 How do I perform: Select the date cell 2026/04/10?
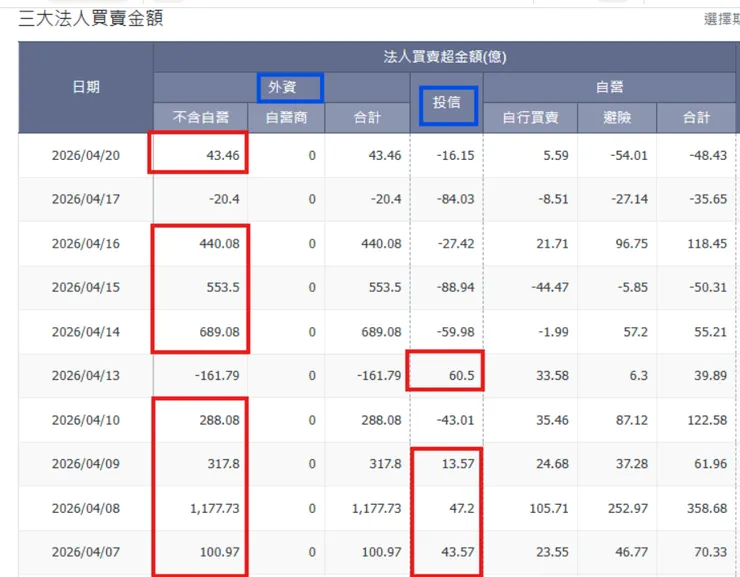click(86, 420)
